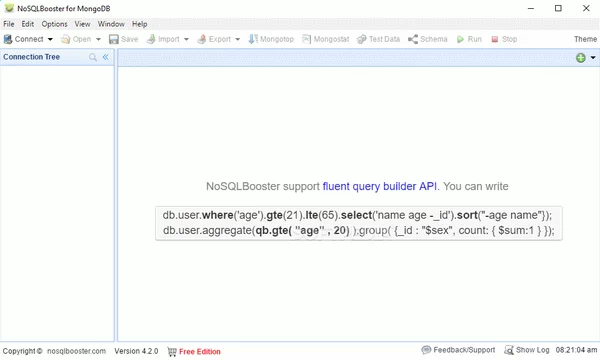The image size is (600, 360).
Task: Open the File menu
Action: pos(8,24)
